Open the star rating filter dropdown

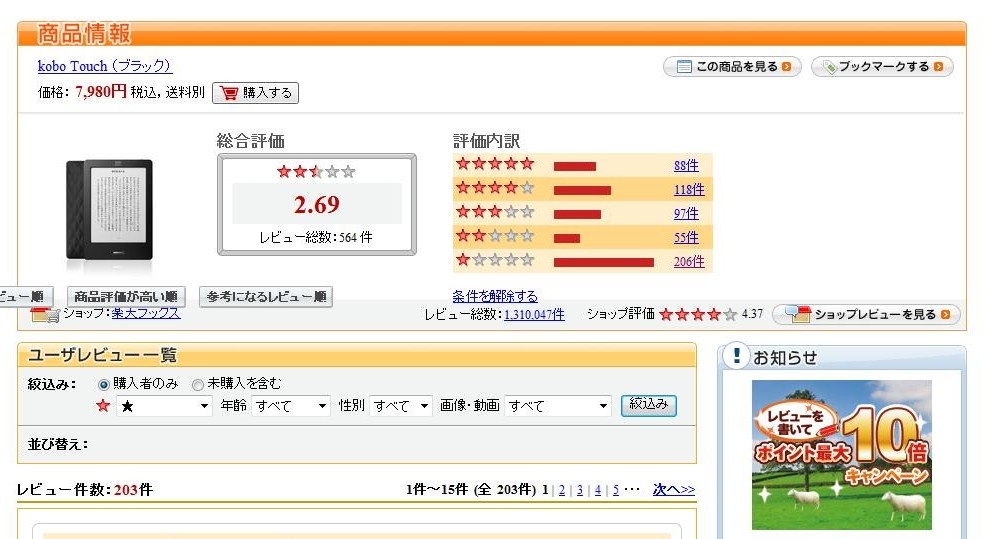point(164,406)
